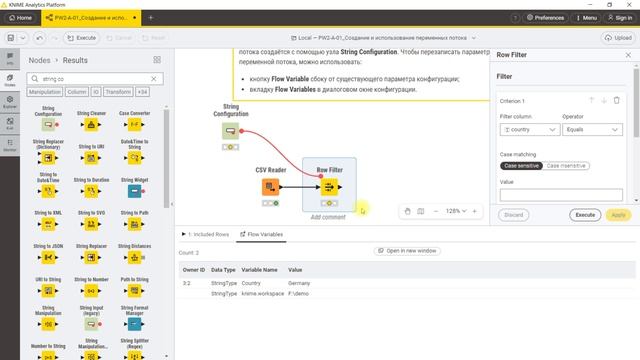The image size is (640, 360).
Task: Select String to Date&Time node icon
Action: 48,191
